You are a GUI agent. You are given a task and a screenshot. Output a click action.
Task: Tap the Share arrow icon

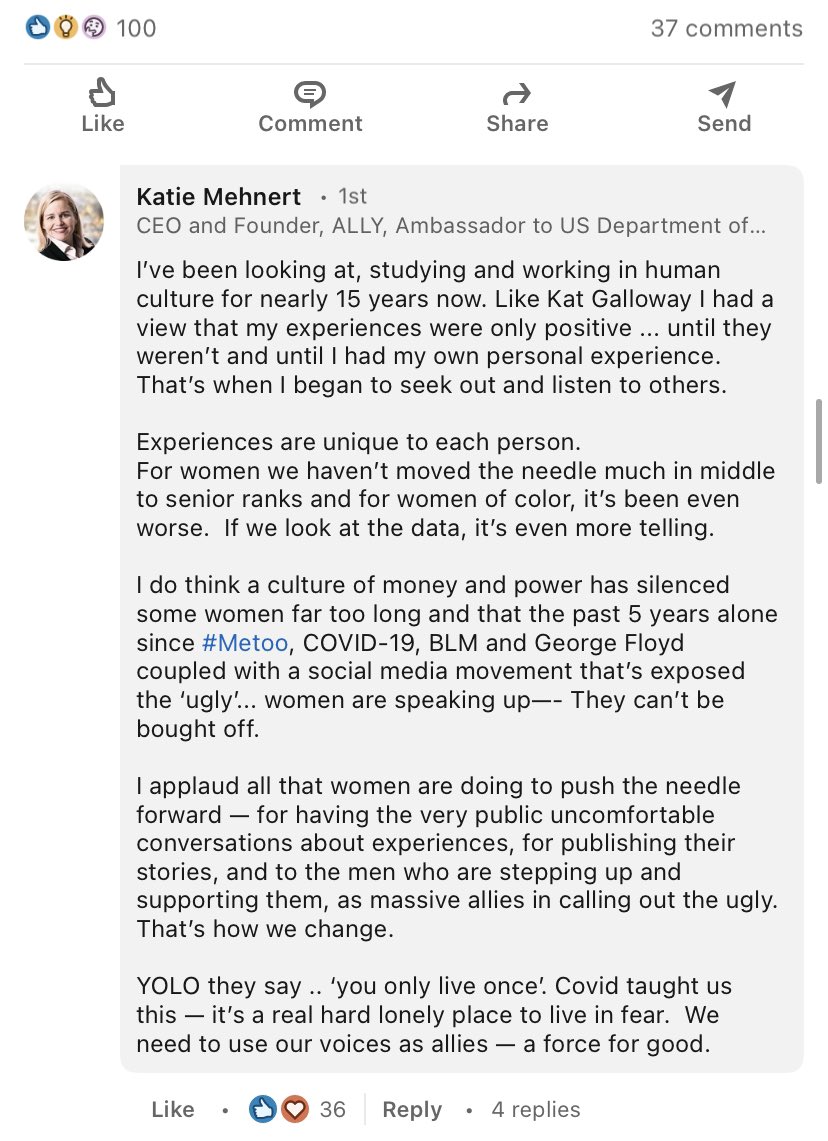(517, 94)
